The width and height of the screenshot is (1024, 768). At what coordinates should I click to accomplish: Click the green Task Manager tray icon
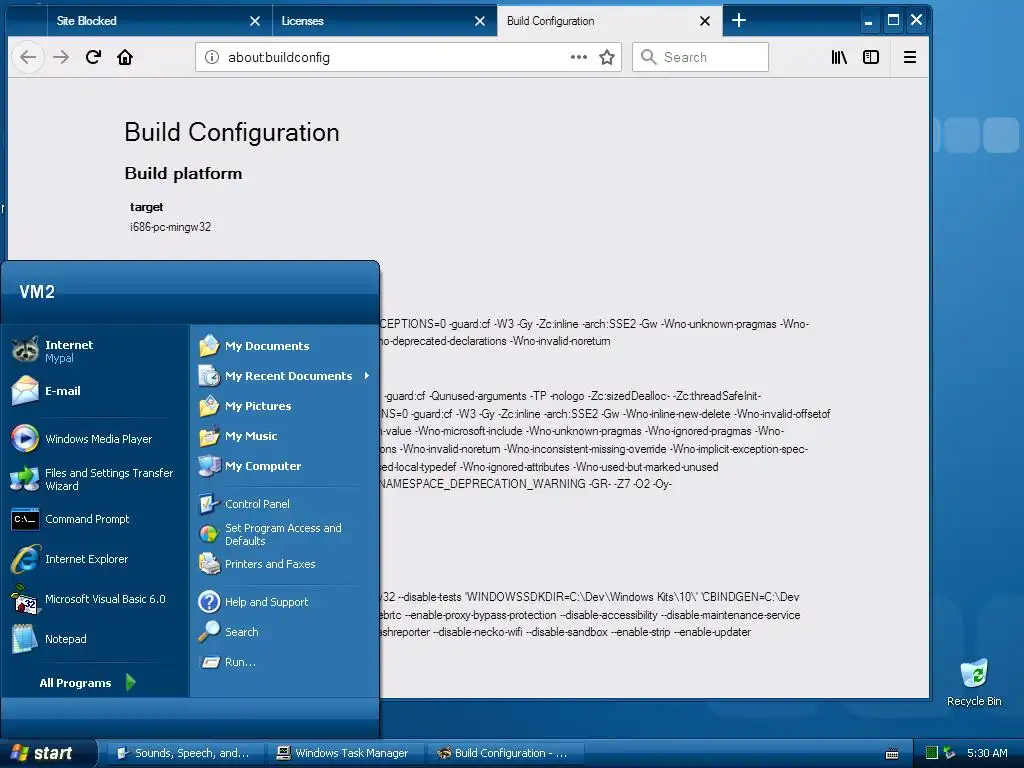(x=932, y=753)
